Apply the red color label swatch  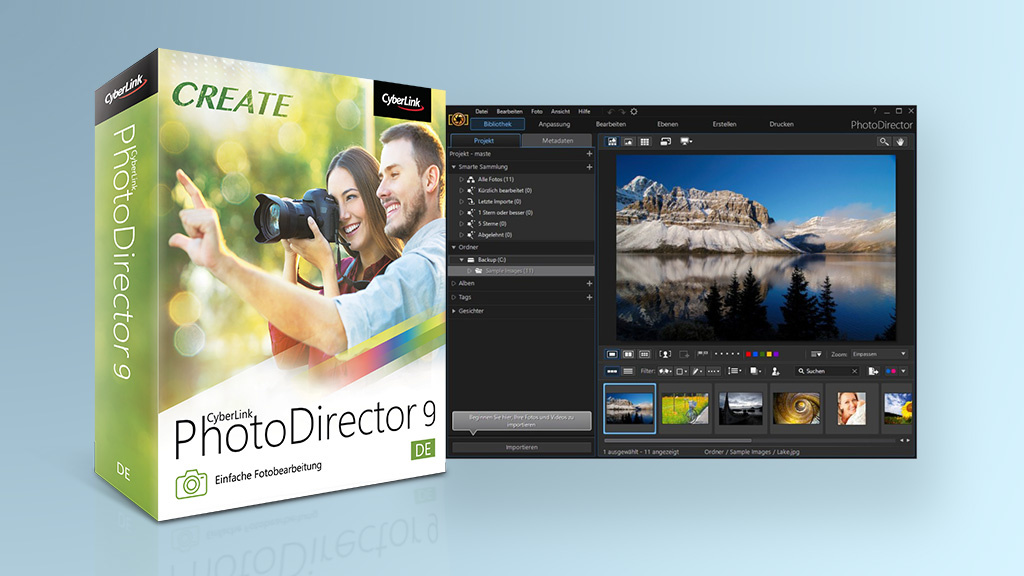pyautogui.click(x=748, y=354)
